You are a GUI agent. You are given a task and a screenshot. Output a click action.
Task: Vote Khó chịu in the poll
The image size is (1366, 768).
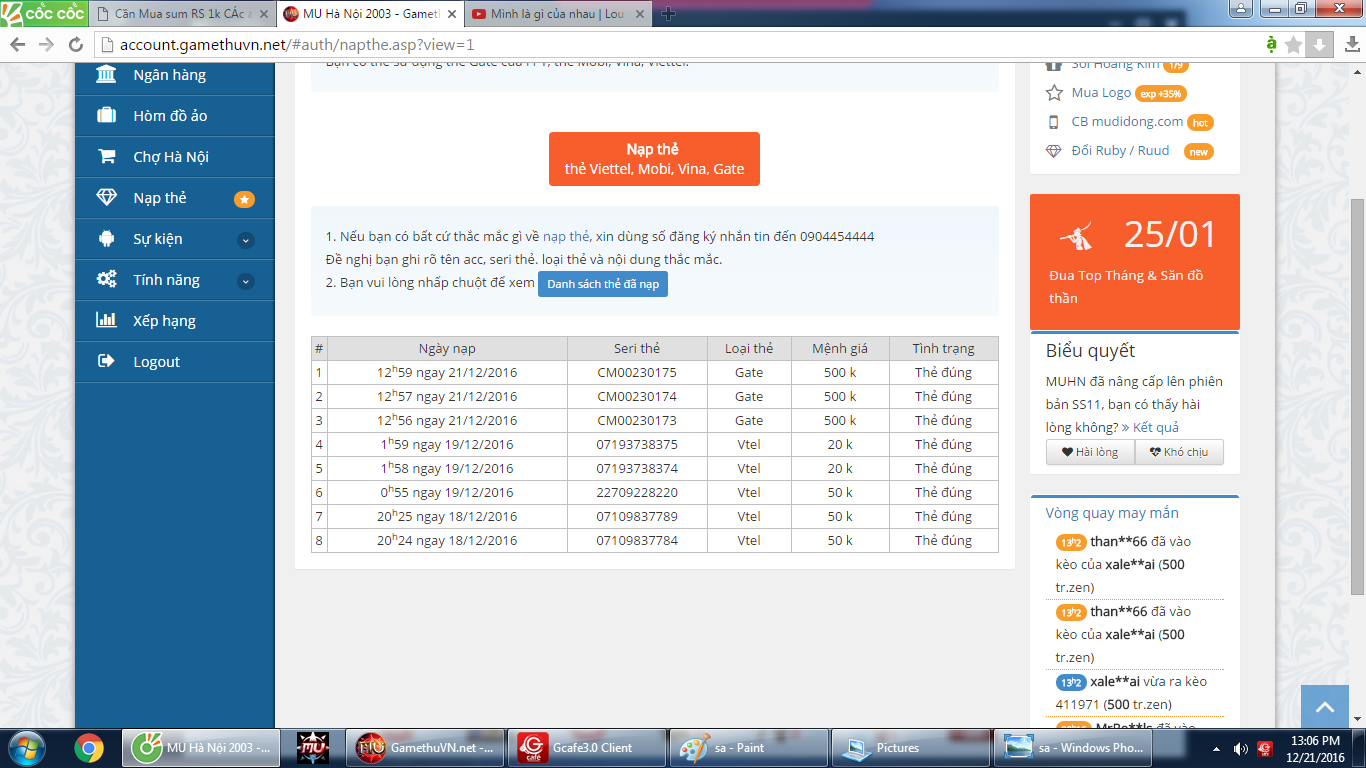[1179, 452]
